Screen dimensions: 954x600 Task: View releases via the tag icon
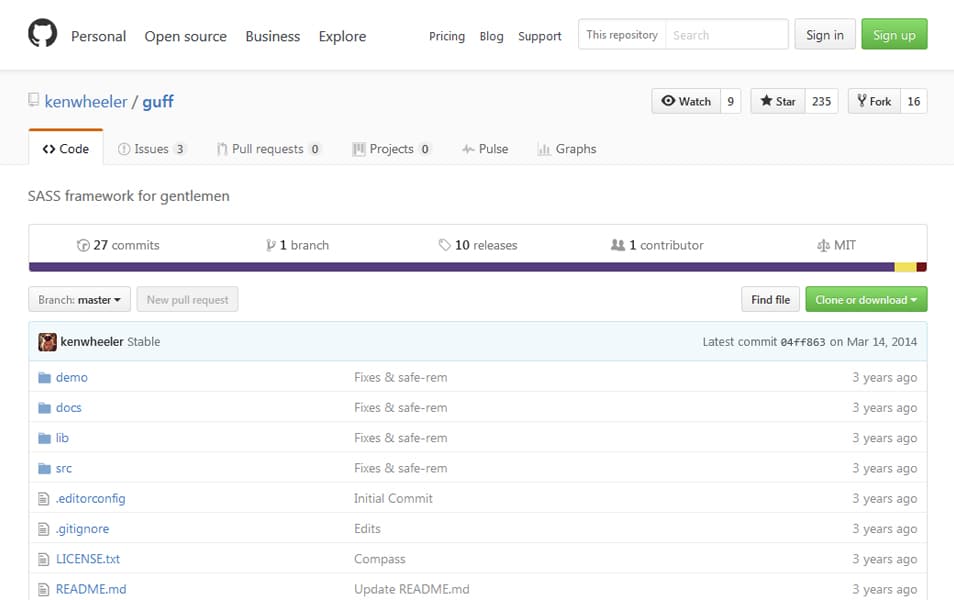click(444, 244)
